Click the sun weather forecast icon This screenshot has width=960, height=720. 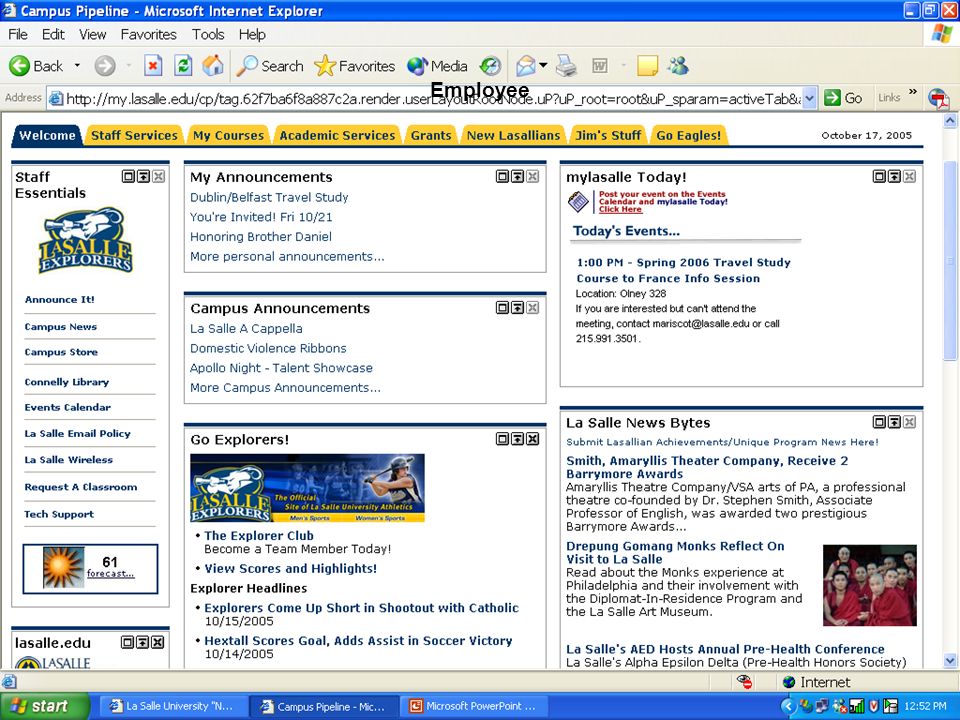click(x=63, y=567)
